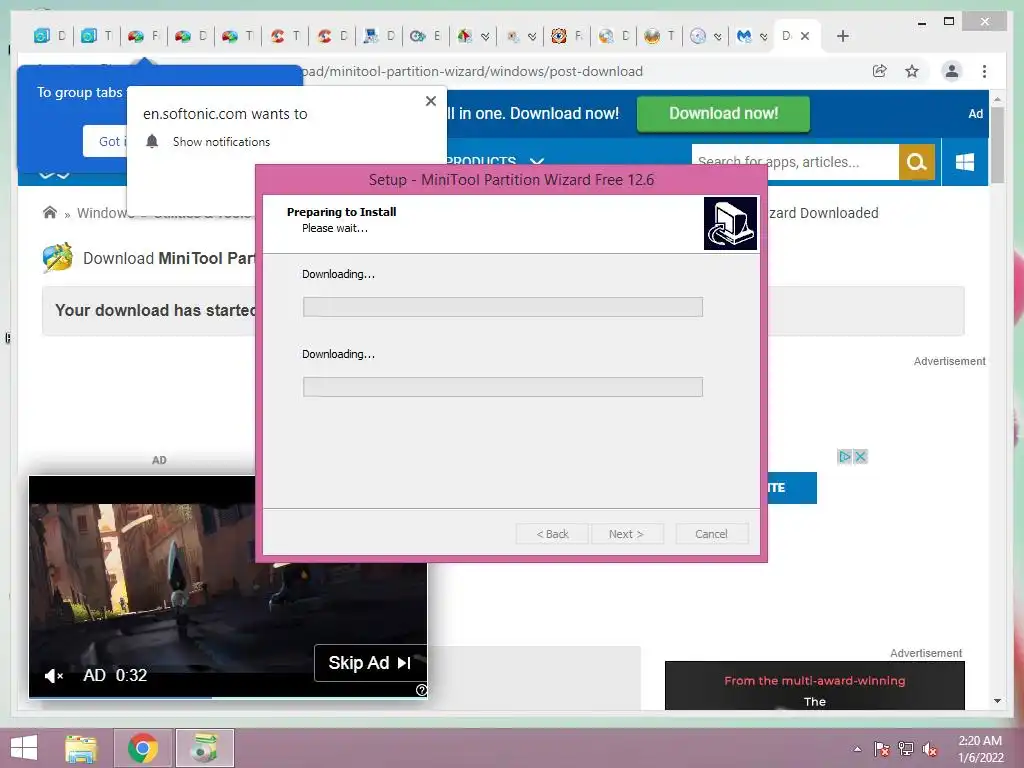Screen dimensions: 1024x768
Task: Click the home breadcrumb icon
Action: (50, 212)
